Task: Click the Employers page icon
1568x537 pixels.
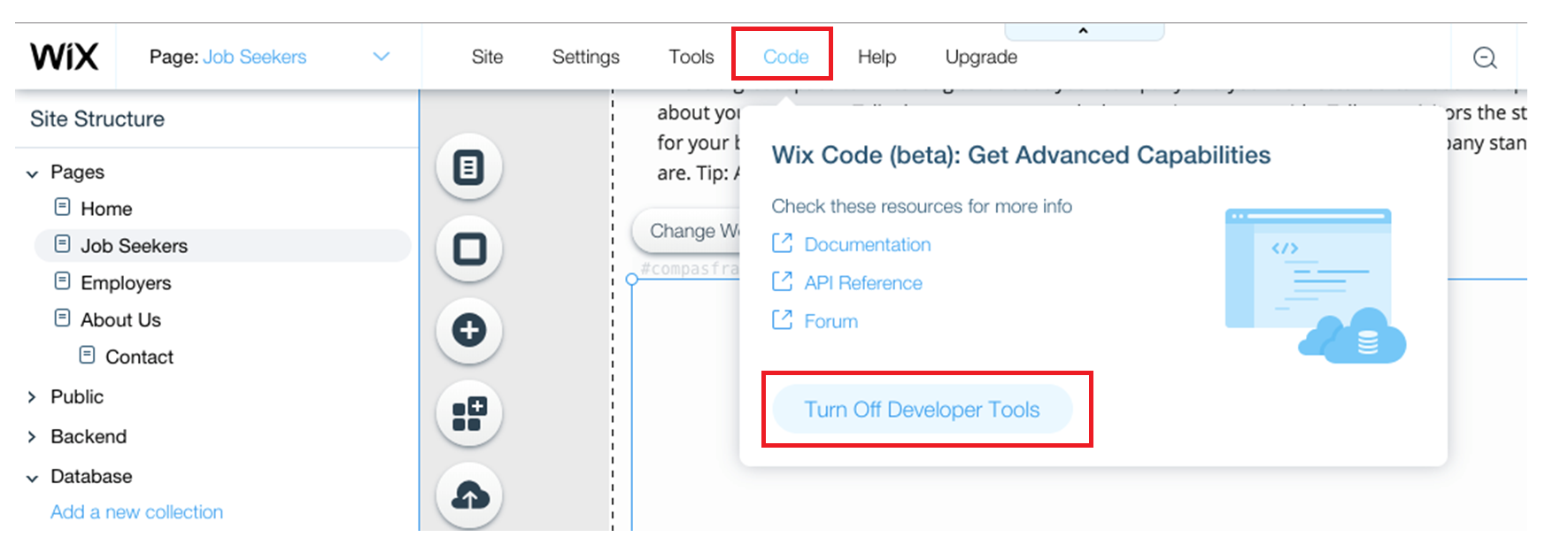Action: [x=62, y=281]
